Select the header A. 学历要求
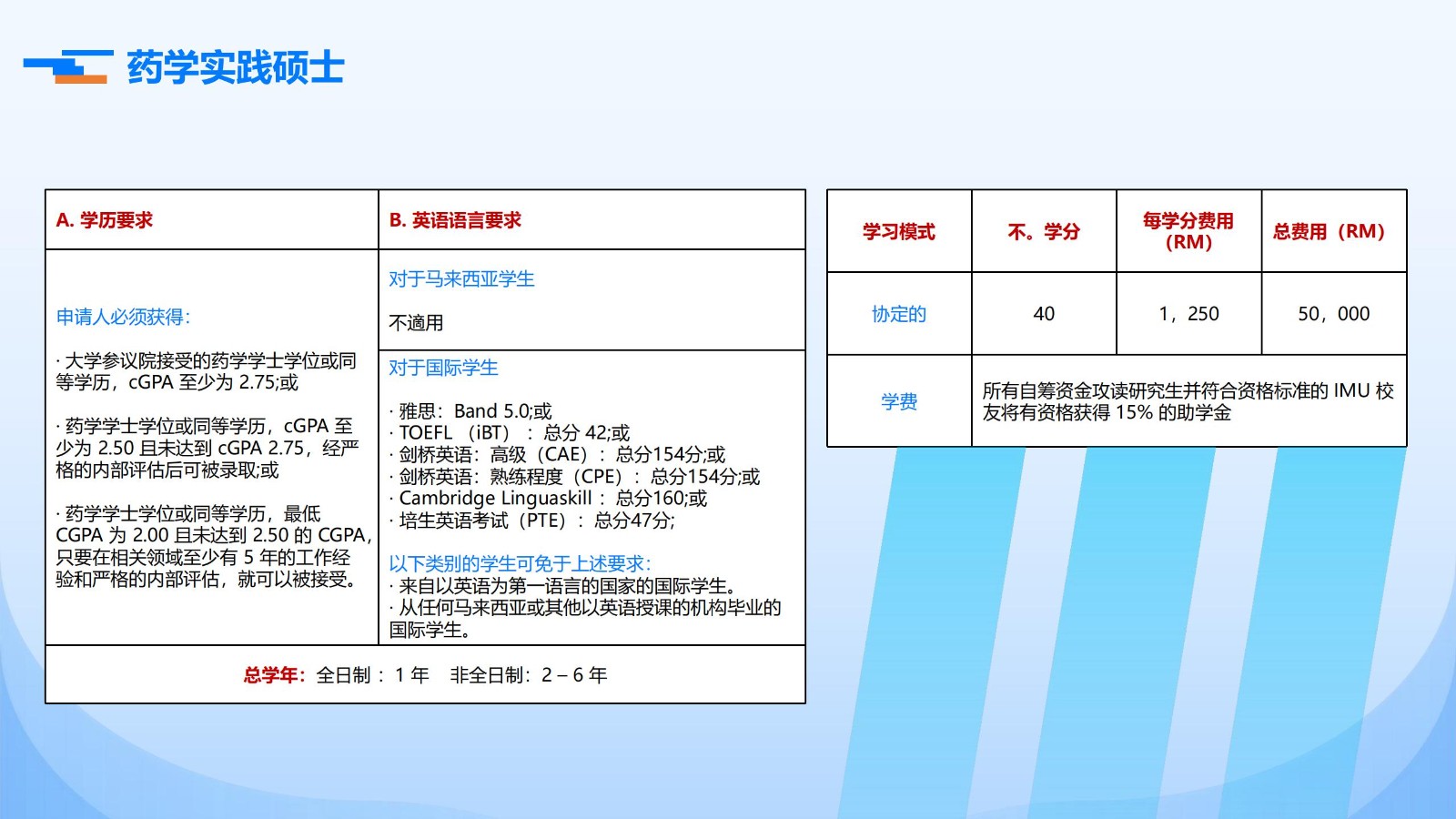Viewport: 1456px width, 819px height. pos(105,220)
